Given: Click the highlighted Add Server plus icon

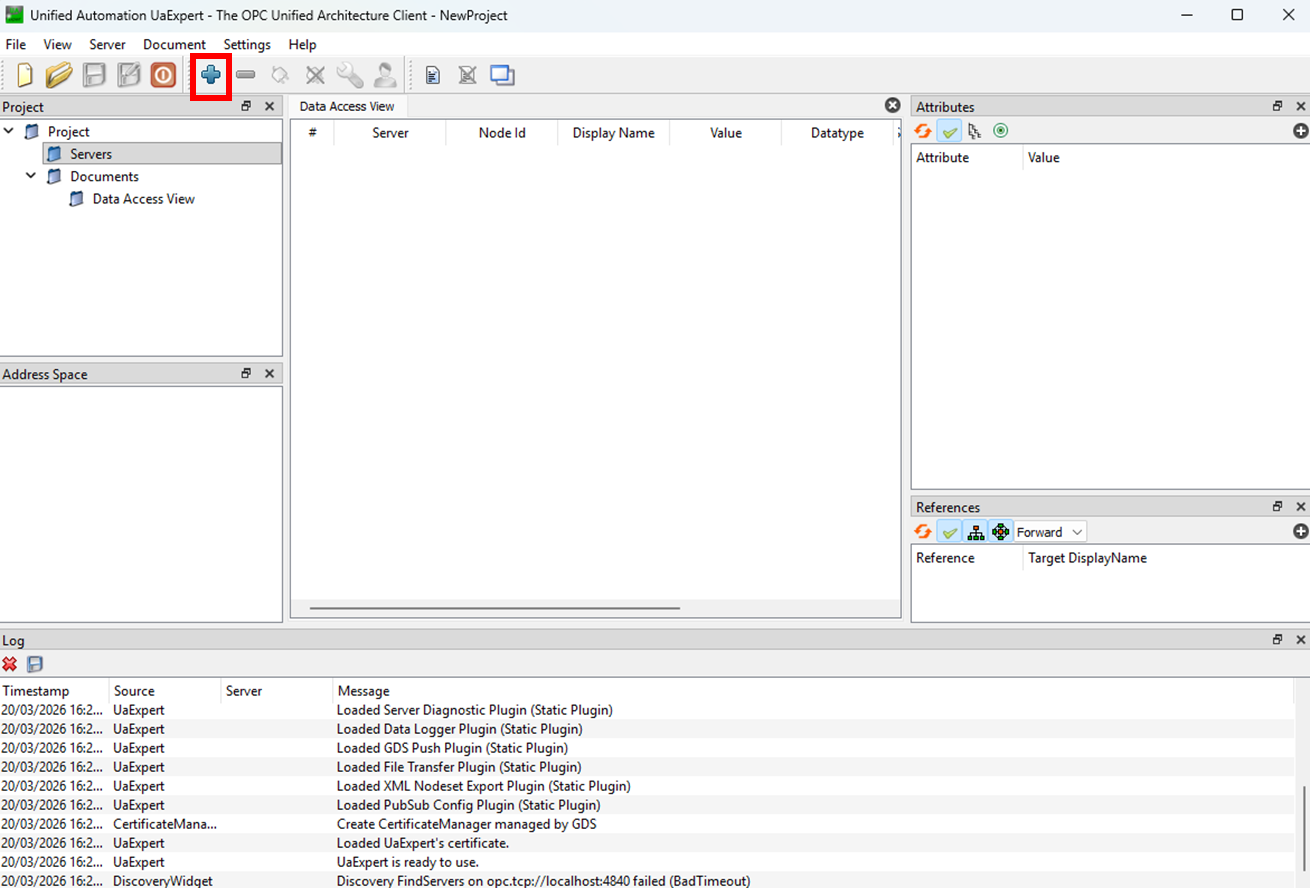Looking at the screenshot, I should tap(211, 74).
